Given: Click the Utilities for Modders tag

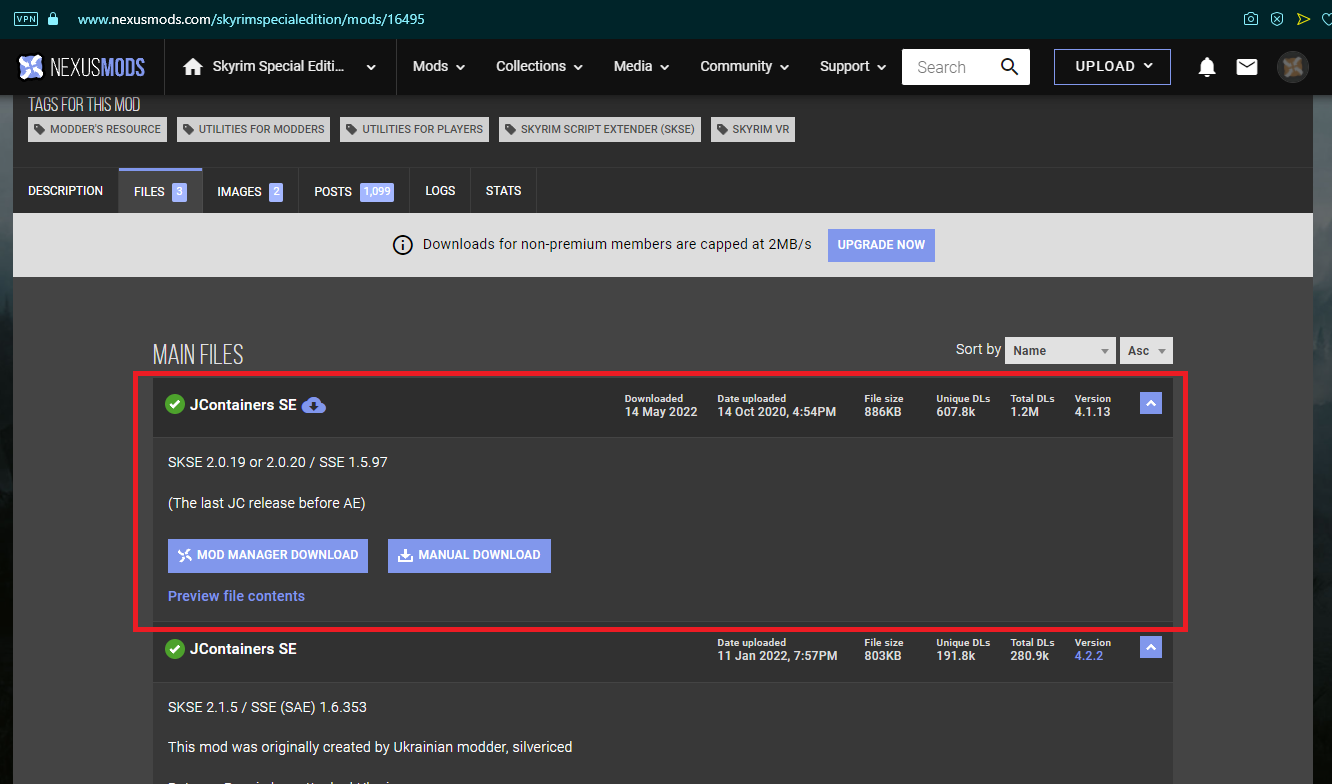Looking at the screenshot, I should click(254, 129).
